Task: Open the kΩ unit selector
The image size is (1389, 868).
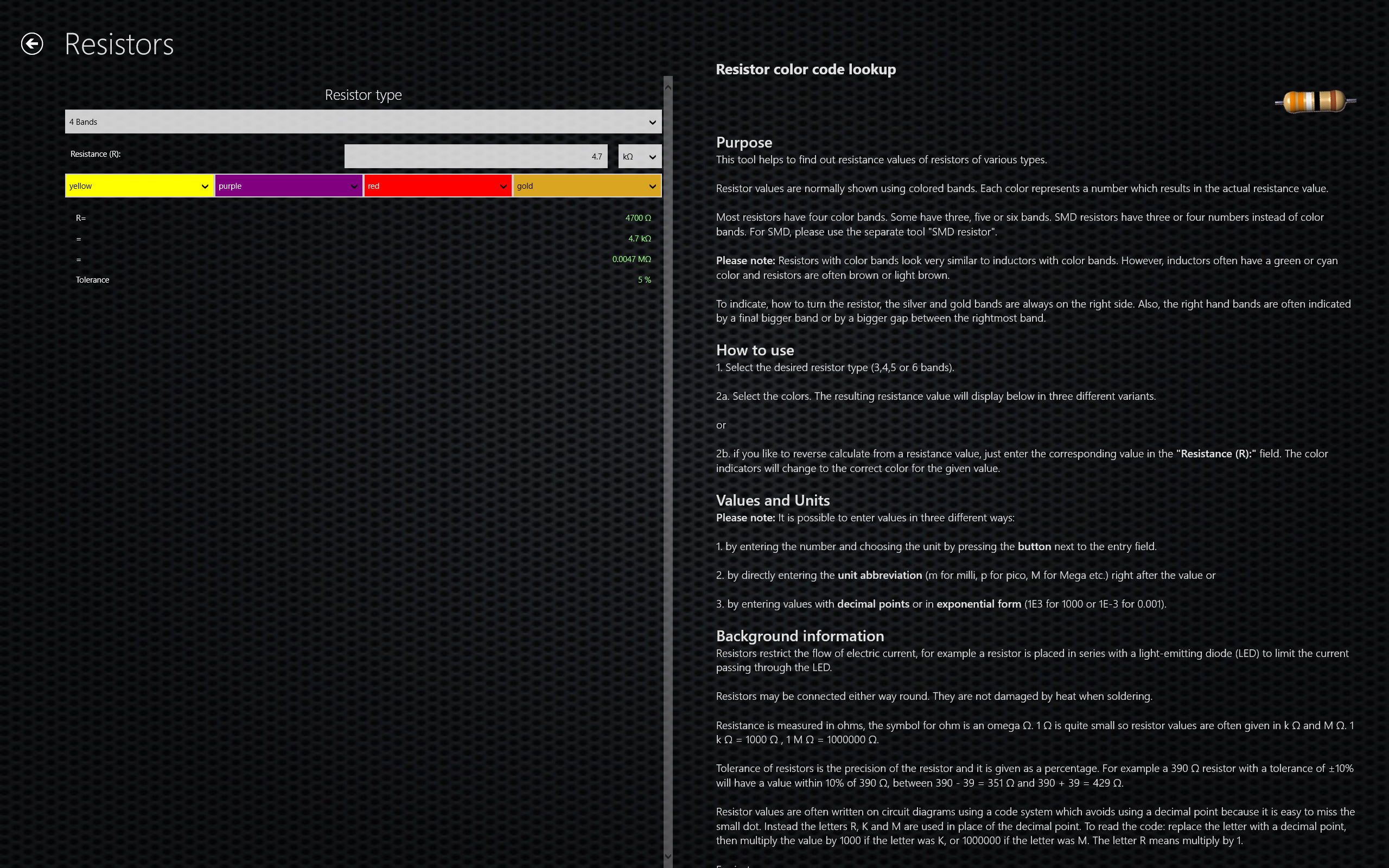Action: pos(639,156)
